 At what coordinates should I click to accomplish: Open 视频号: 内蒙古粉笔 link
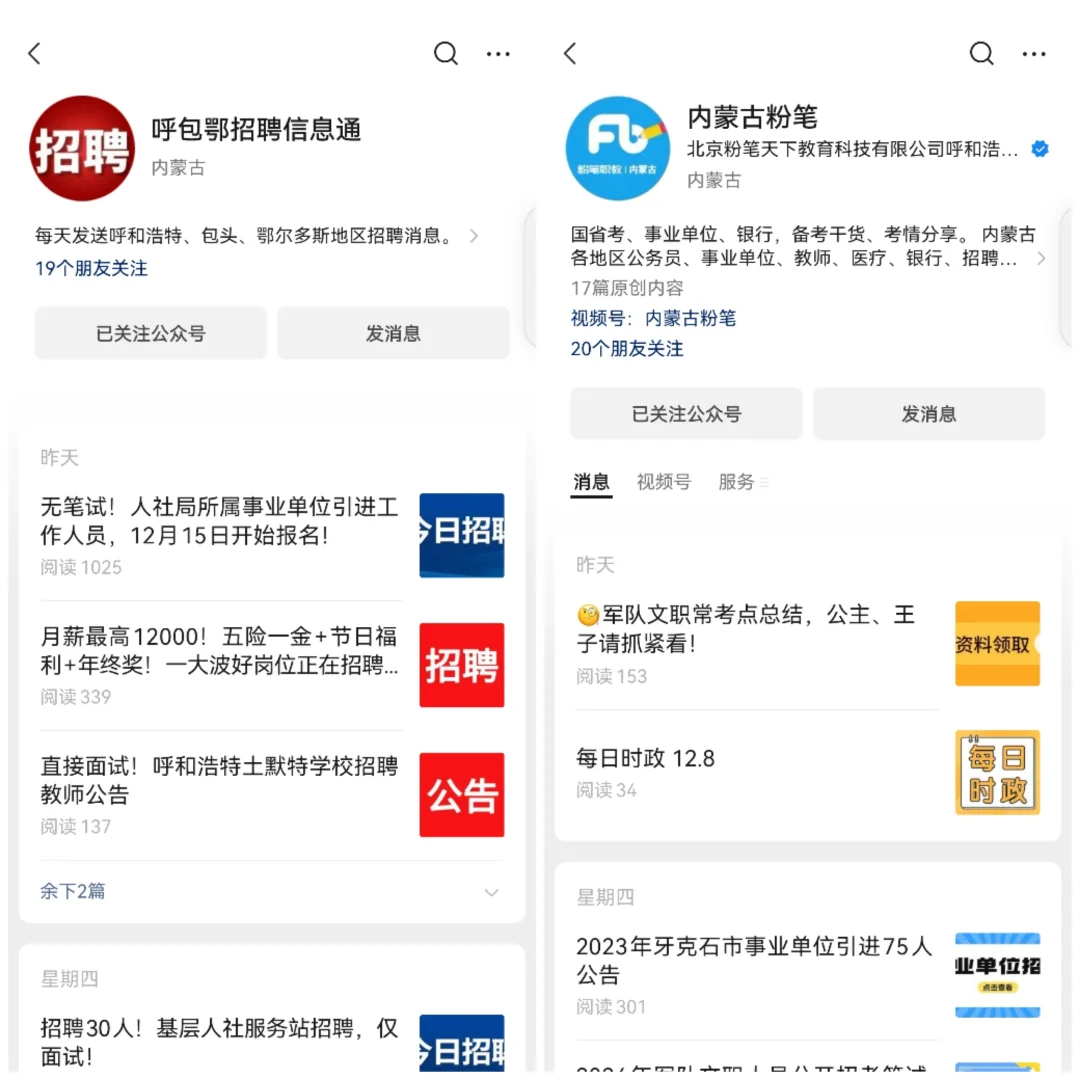pyautogui.click(x=653, y=318)
